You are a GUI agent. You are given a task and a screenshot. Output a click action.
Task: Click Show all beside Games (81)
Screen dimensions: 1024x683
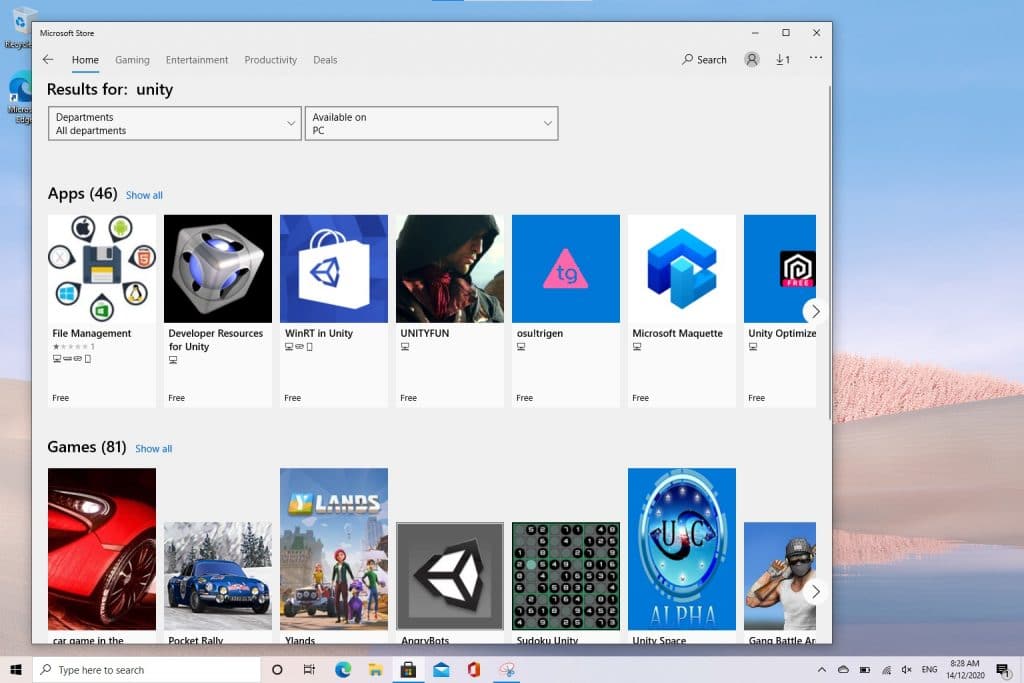[153, 448]
